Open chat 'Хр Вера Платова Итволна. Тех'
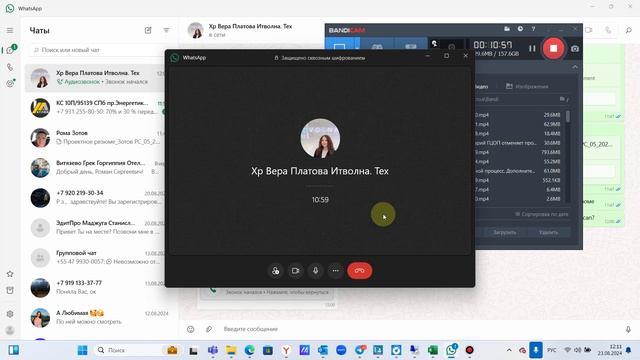Viewport: 640px width, 360px height. [x=95, y=78]
